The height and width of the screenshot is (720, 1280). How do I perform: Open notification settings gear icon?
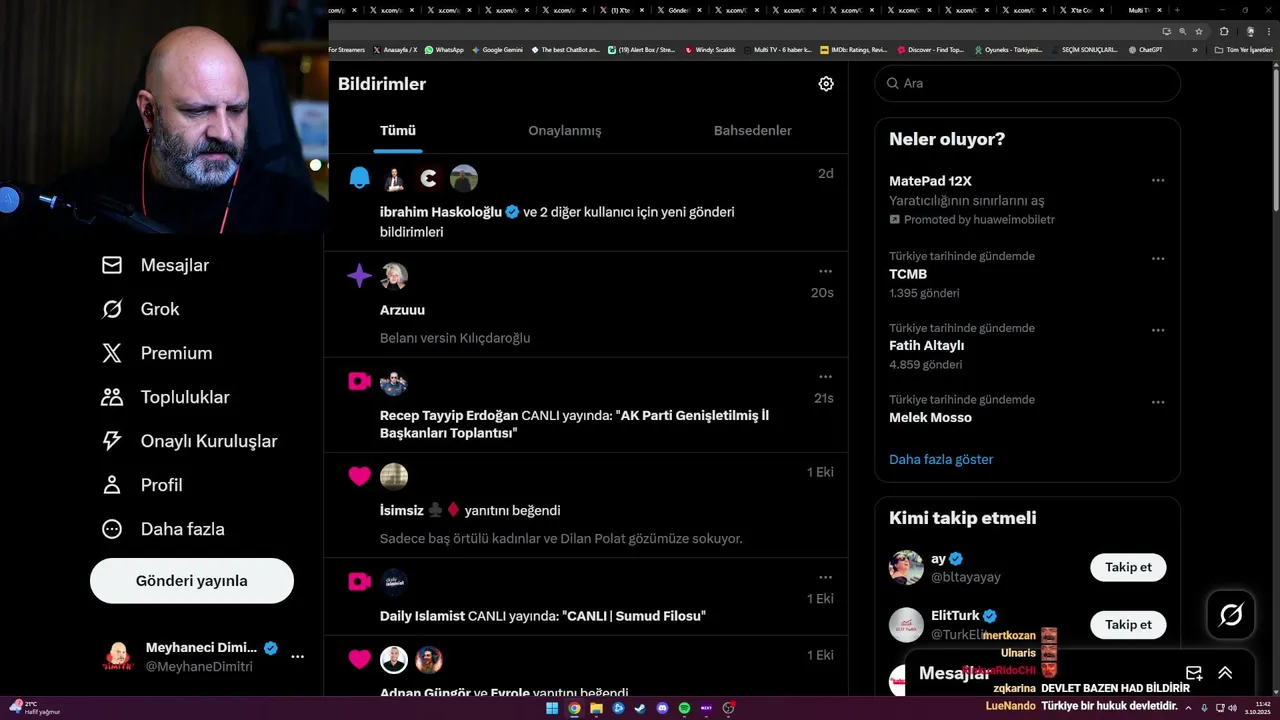[826, 84]
